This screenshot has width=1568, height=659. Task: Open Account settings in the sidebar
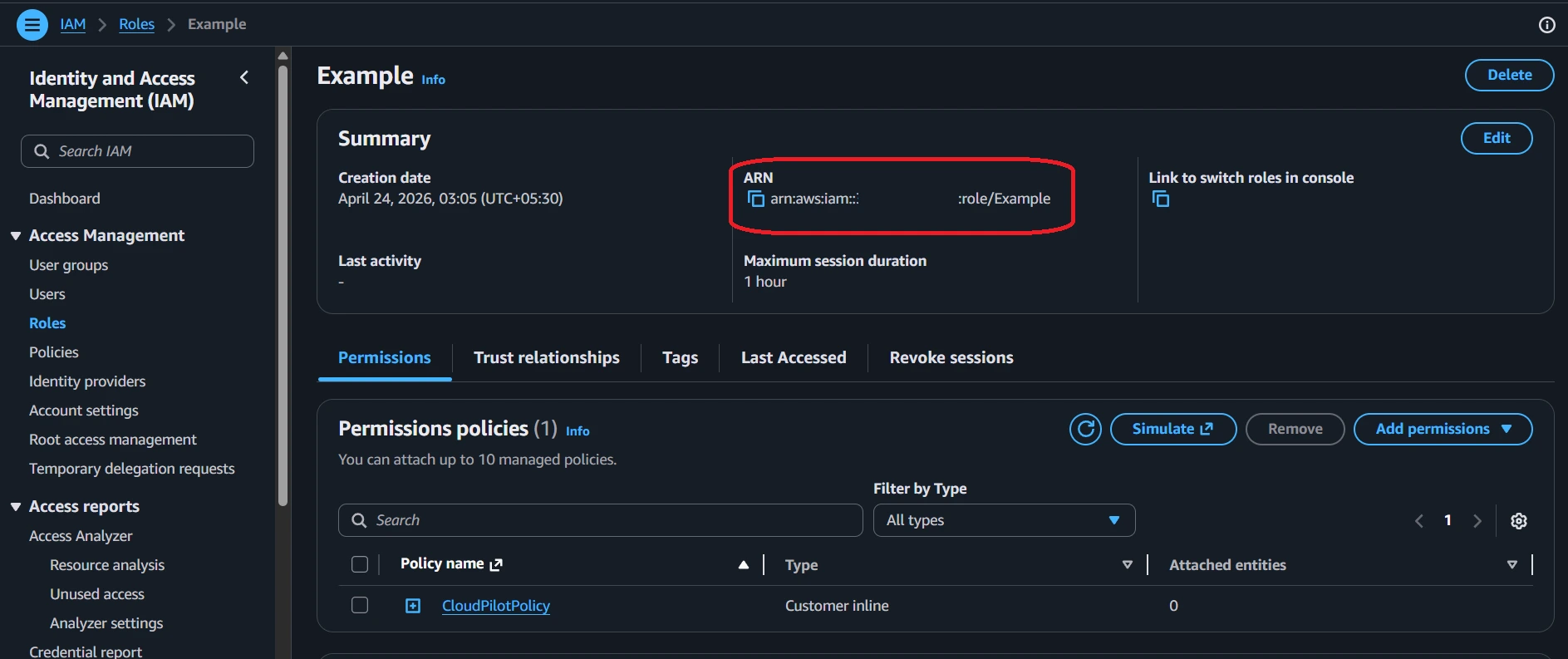coord(84,411)
